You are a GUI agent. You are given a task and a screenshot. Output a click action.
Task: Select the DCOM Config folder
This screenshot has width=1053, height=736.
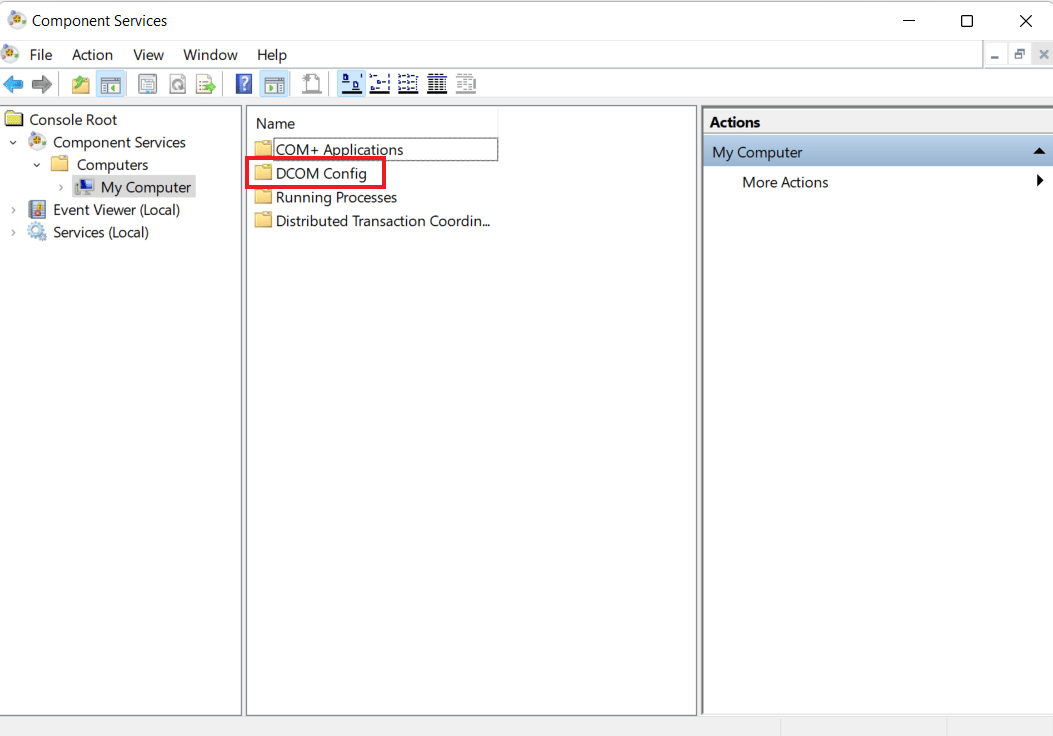coord(321,174)
